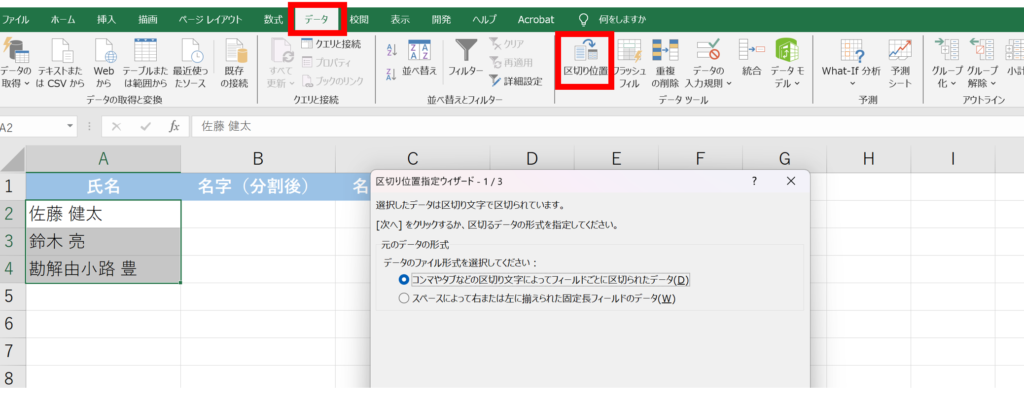Click テキストまたはCSVから import icon

point(62,51)
